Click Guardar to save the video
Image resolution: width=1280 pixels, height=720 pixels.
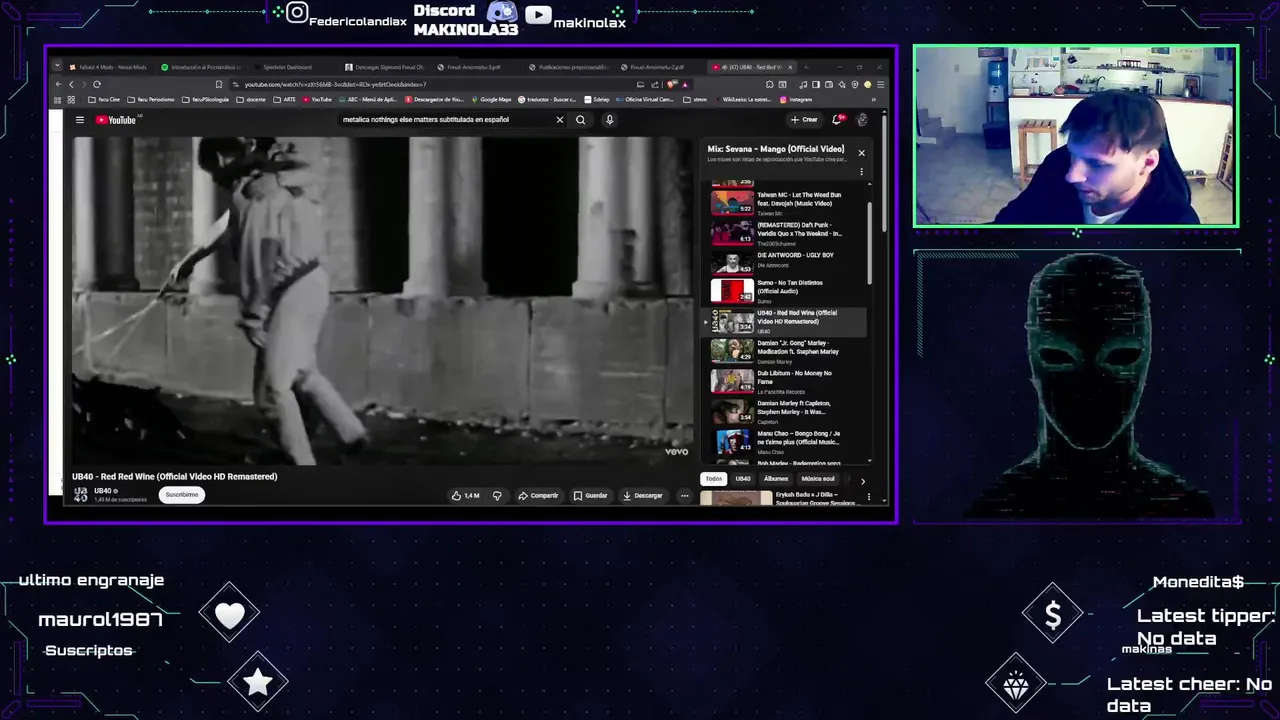(x=590, y=495)
